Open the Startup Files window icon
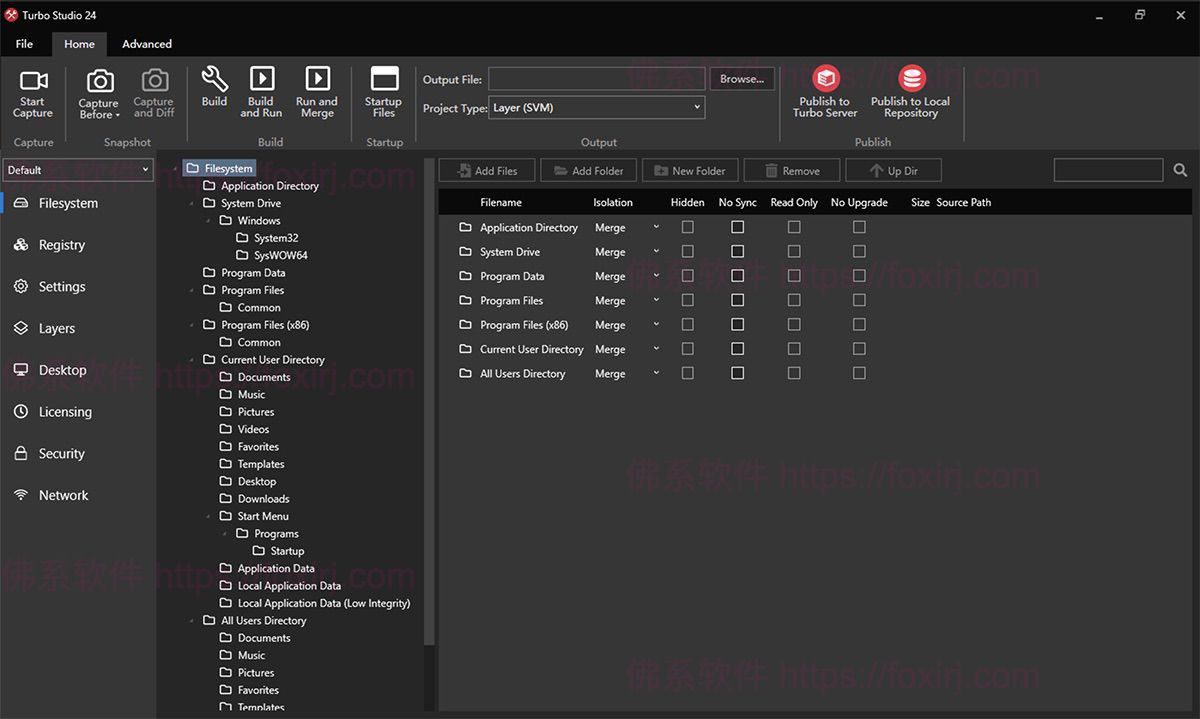Image resolution: width=1200 pixels, height=719 pixels. coord(384,80)
